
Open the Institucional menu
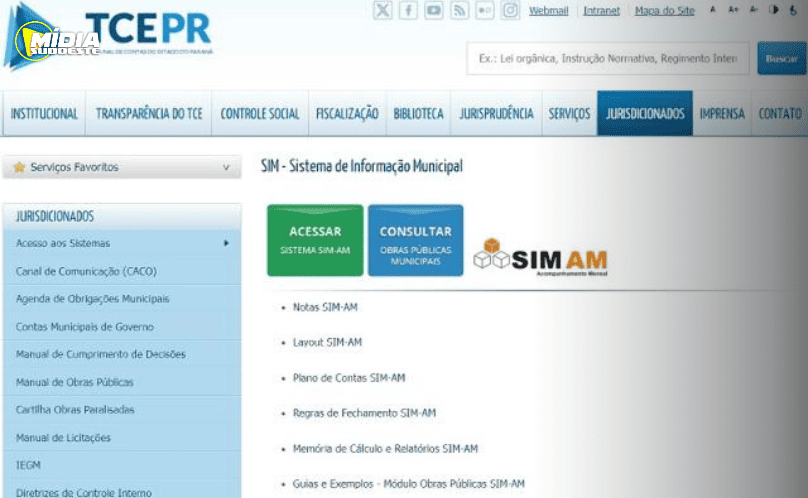[x=44, y=113]
